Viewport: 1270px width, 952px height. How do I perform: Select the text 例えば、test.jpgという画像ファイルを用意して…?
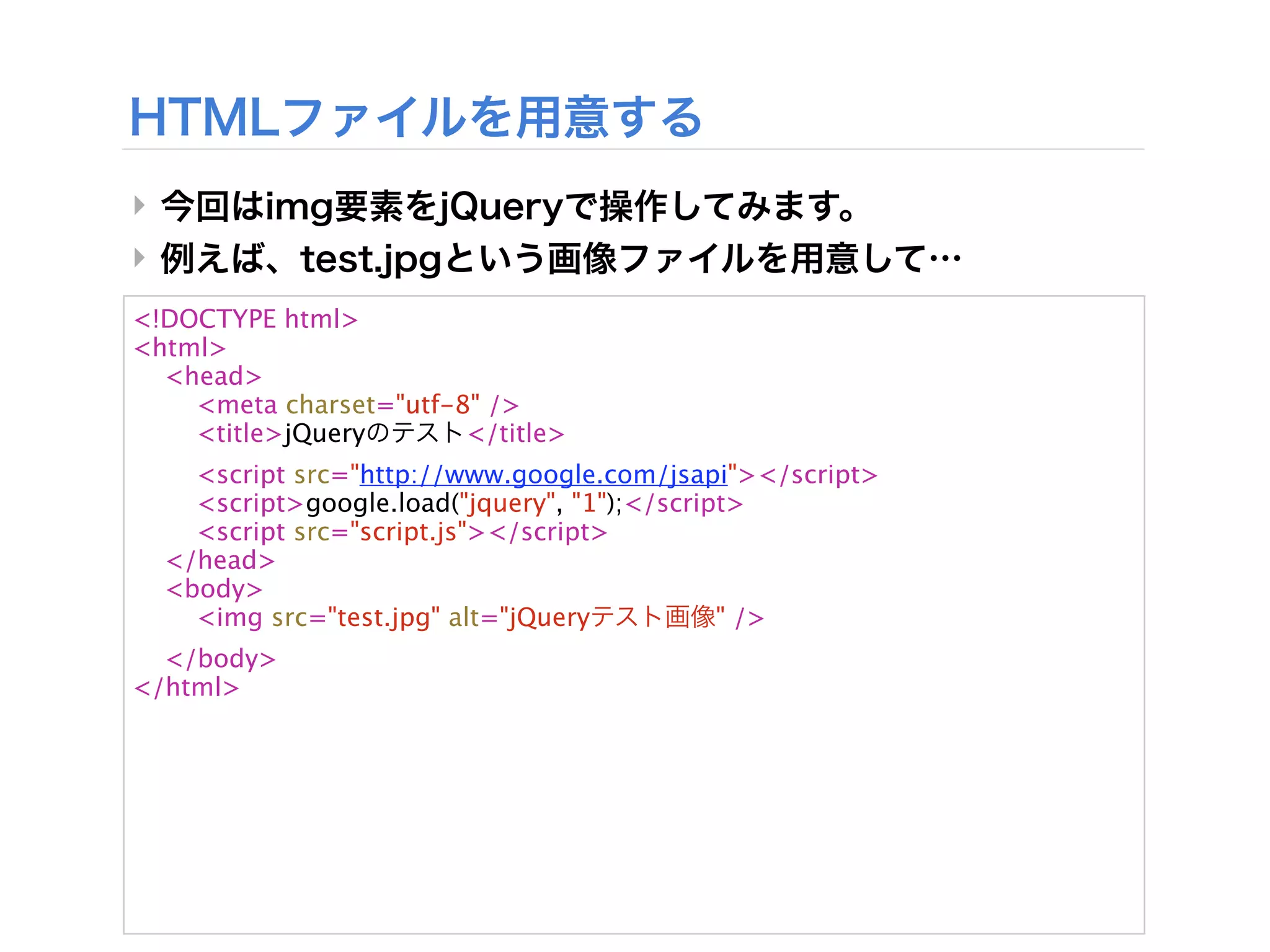click(561, 258)
